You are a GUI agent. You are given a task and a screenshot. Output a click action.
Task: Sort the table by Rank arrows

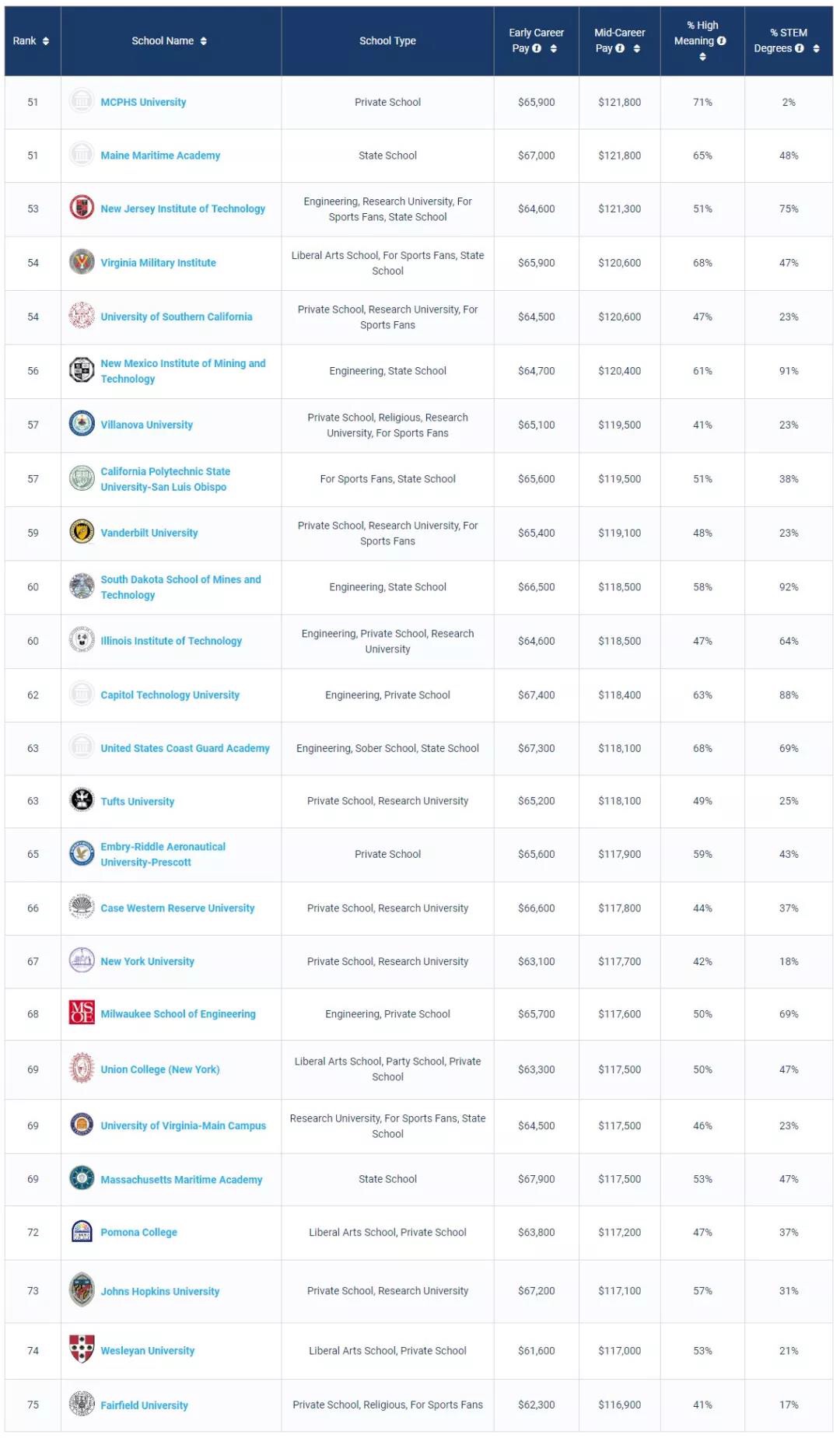point(46,41)
